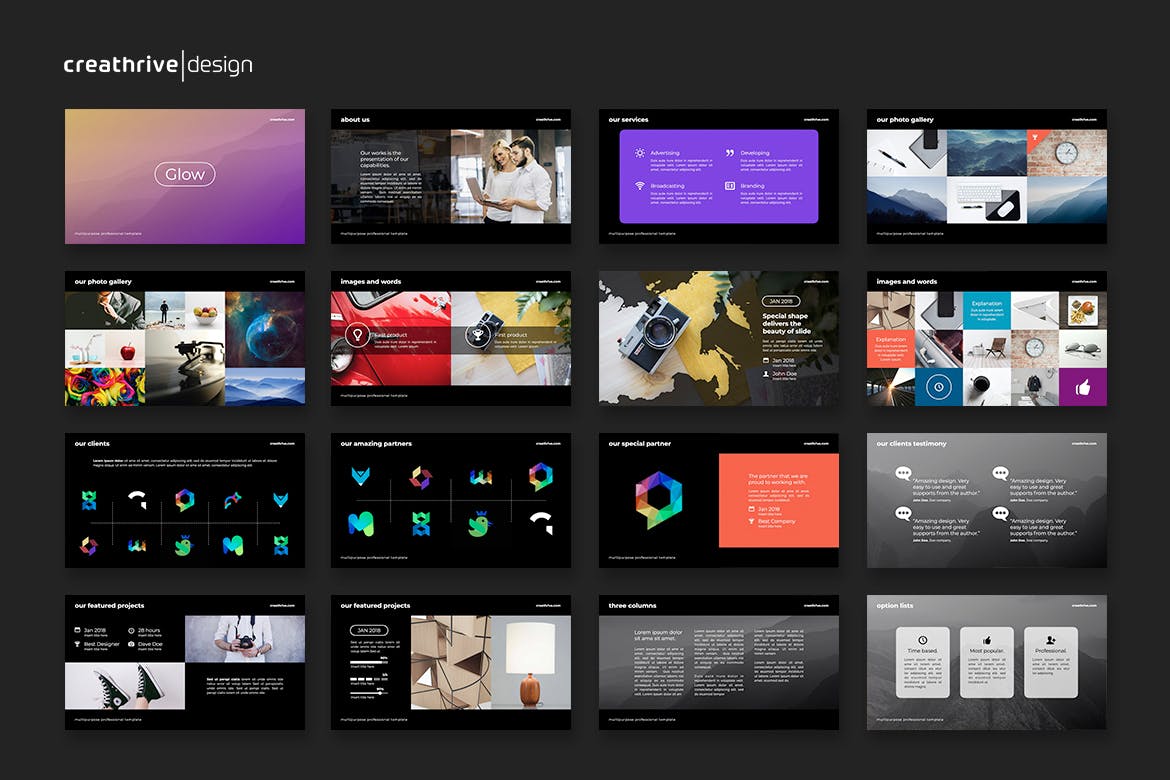1170x780 pixels.
Task: Click the circular clock icon in blue tile
Action: 937,387
